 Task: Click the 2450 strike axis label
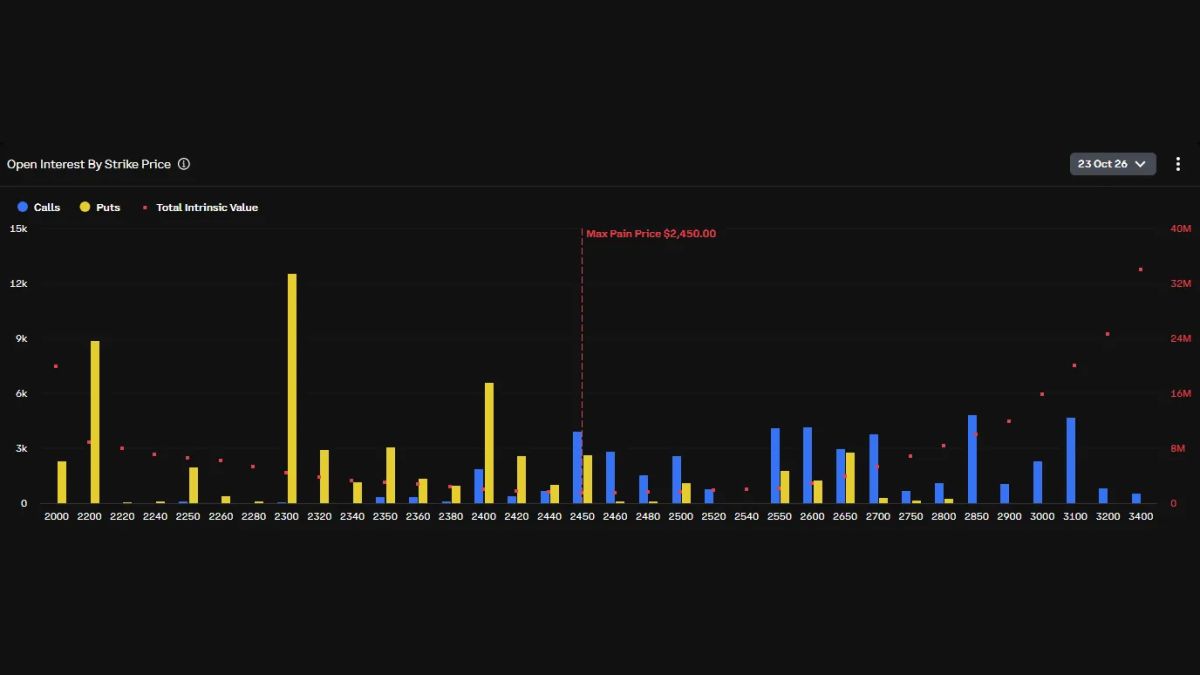tap(582, 516)
